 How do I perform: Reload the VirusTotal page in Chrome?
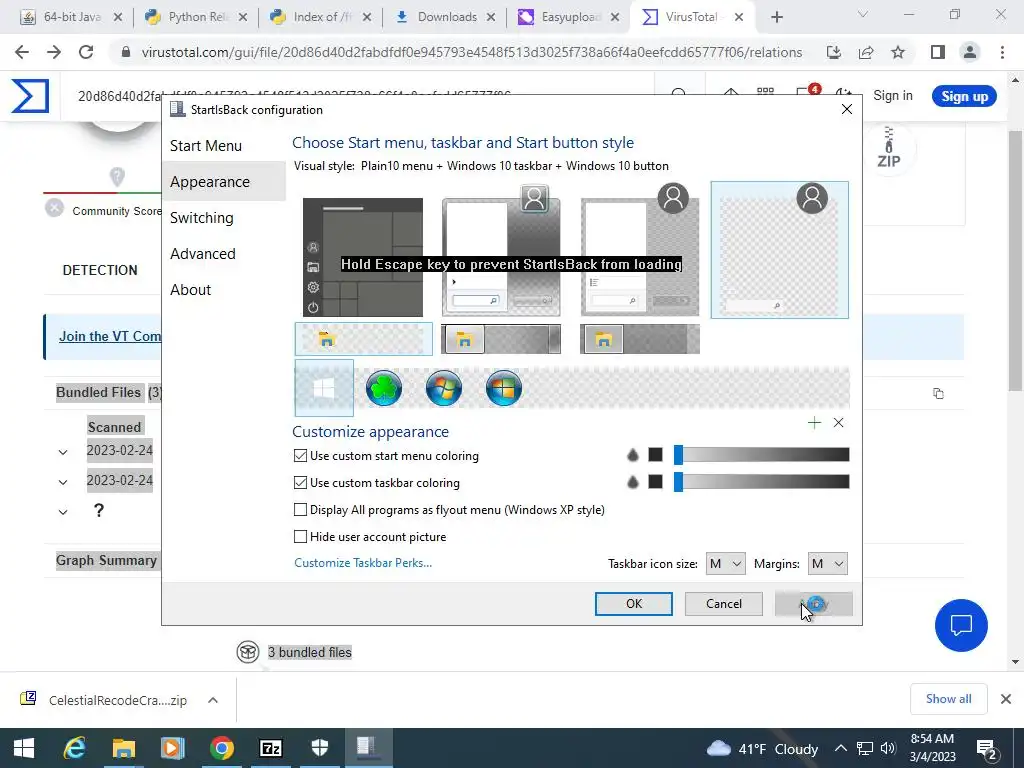[x=86, y=52]
